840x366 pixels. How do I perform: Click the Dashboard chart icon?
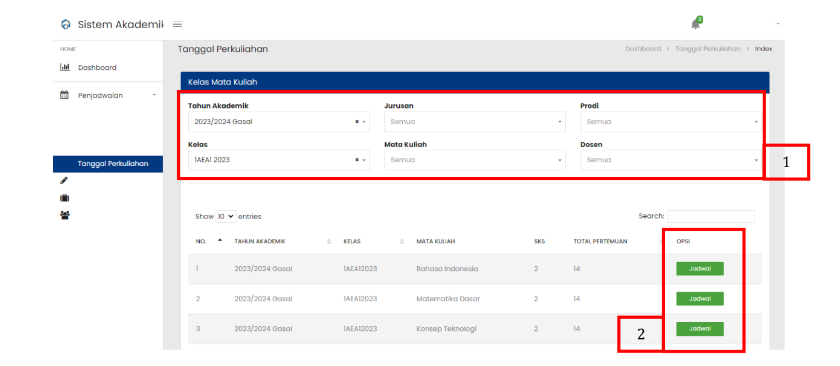(x=65, y=68)
